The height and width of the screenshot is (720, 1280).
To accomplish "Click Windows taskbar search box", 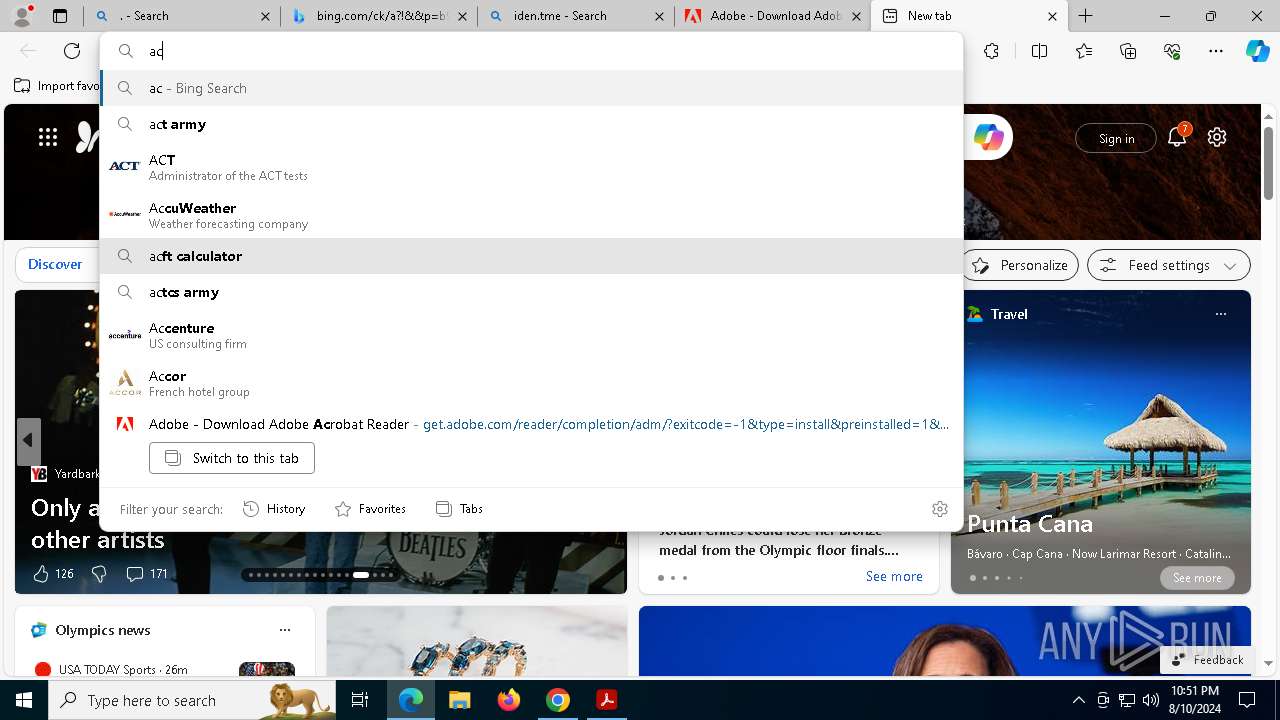I will 192,700.
